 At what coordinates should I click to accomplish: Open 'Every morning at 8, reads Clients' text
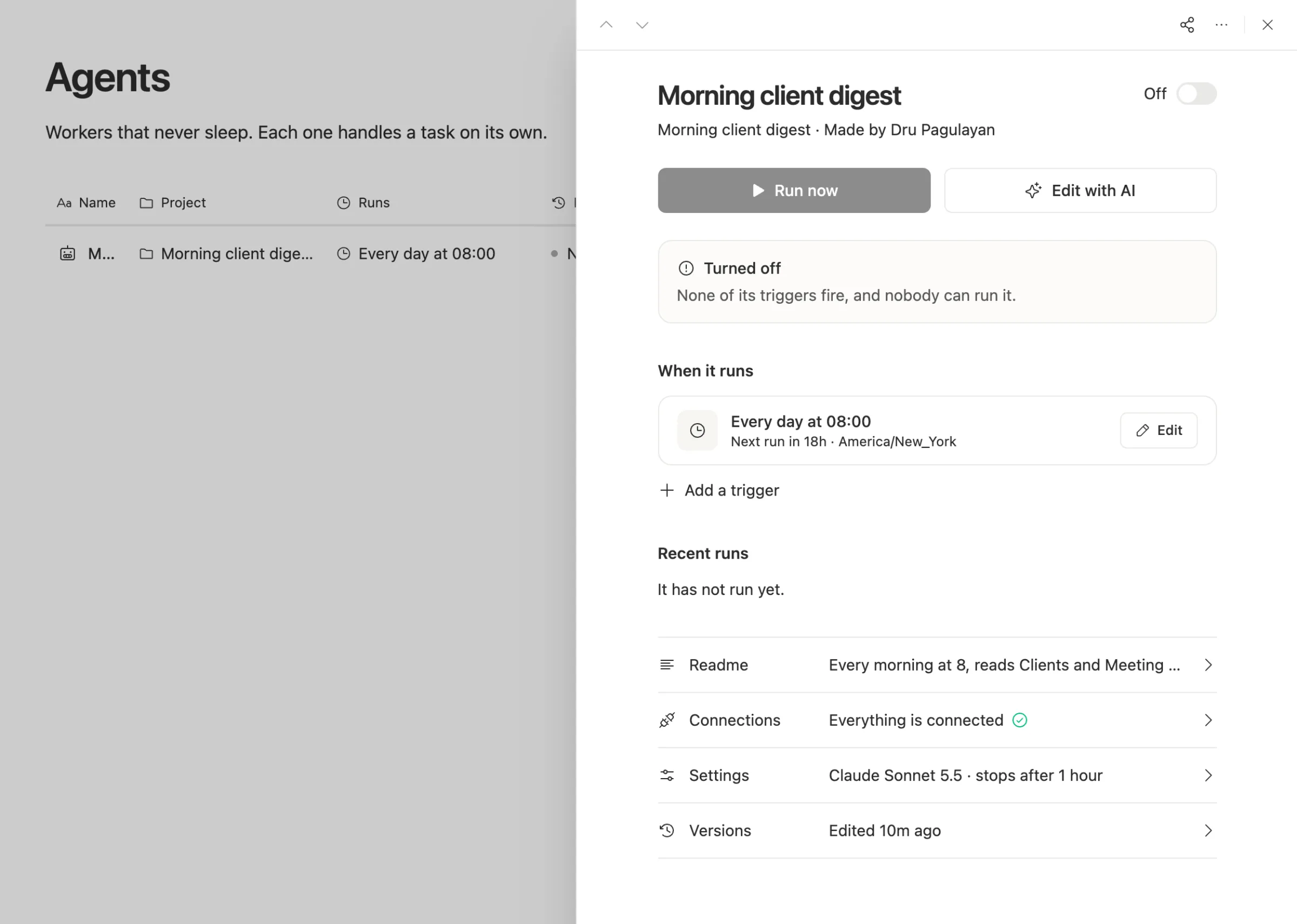click(x=1004, y=665)
